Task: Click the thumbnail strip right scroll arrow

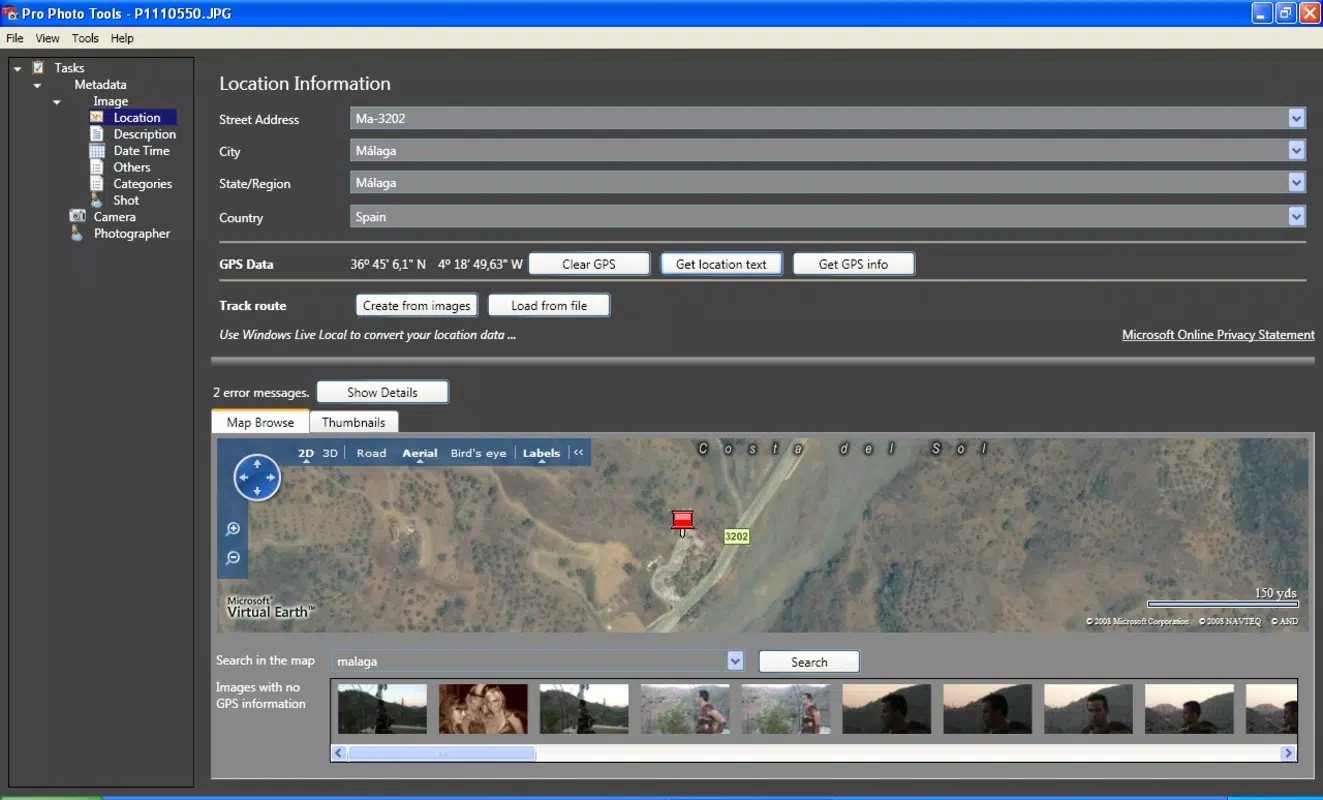Action: [1288, 753]
